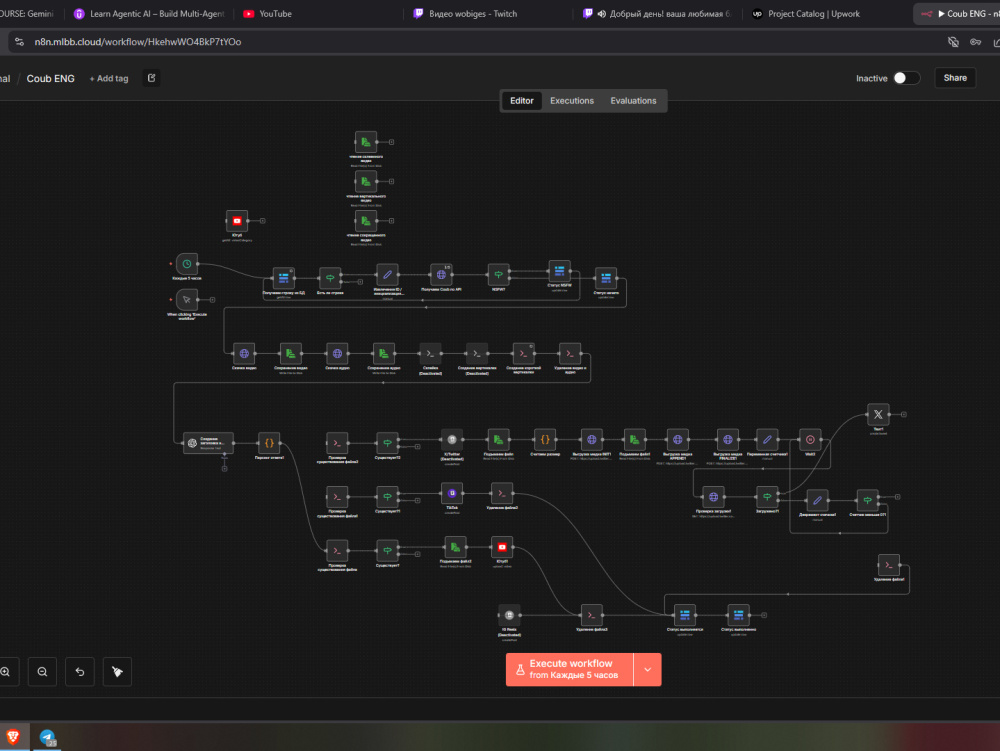Expand the Execute workflow trigger dropdown

pyautogui.click(x=648, y=669)
